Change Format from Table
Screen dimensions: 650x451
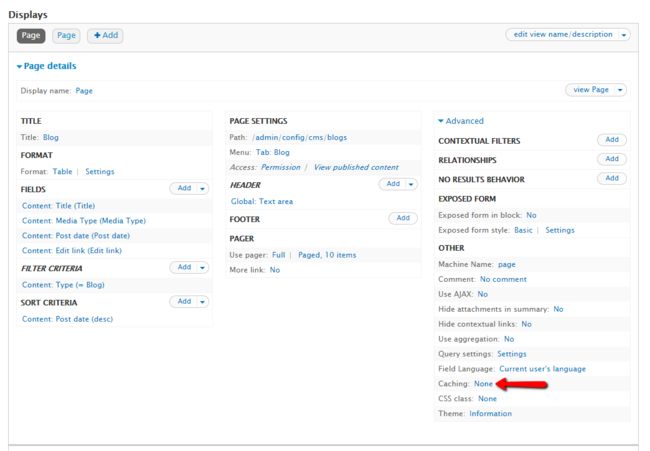pos(62,172)
